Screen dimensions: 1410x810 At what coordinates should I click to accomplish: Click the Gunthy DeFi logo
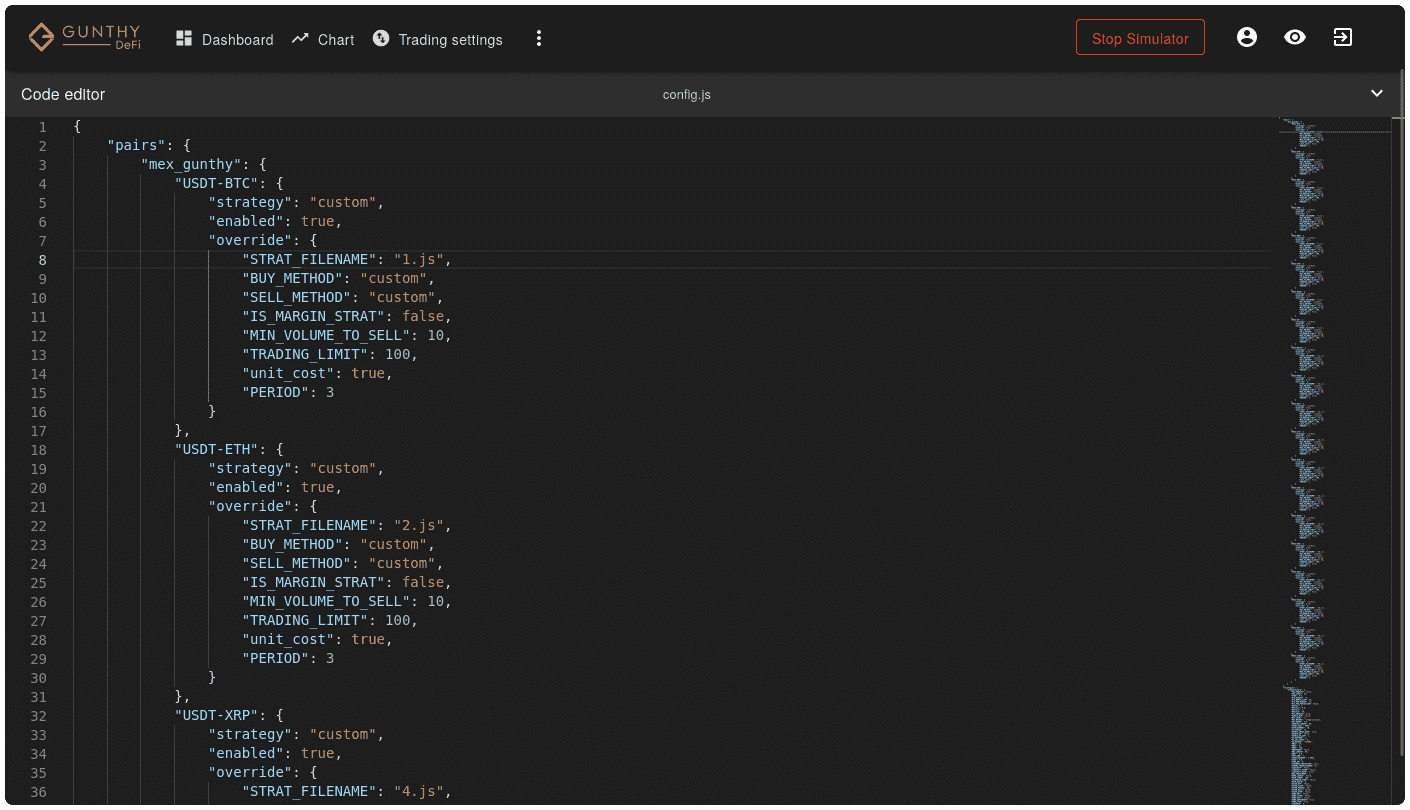coord(84,38)
